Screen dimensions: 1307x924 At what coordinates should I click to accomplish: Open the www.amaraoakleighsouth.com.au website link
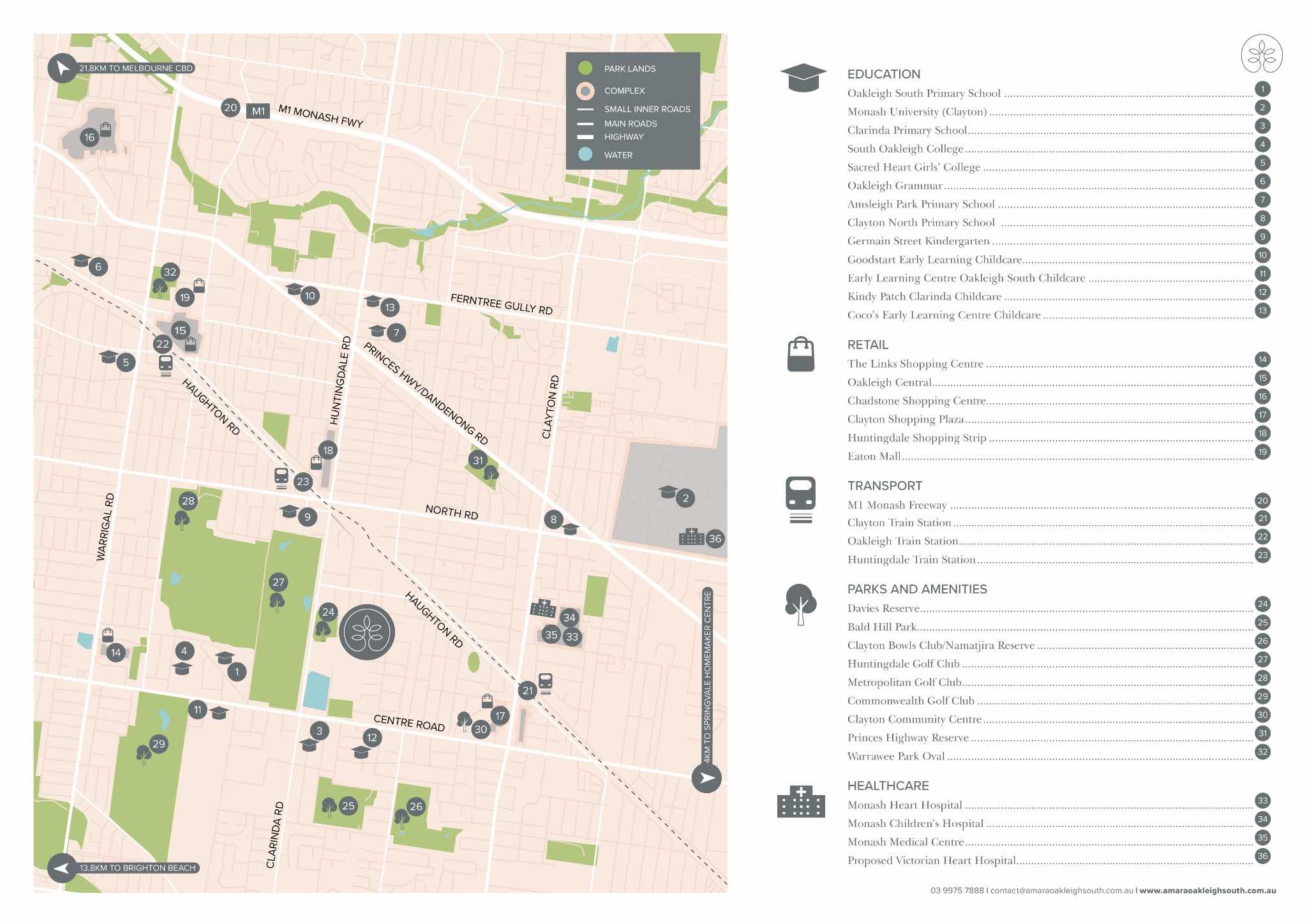1207,890
